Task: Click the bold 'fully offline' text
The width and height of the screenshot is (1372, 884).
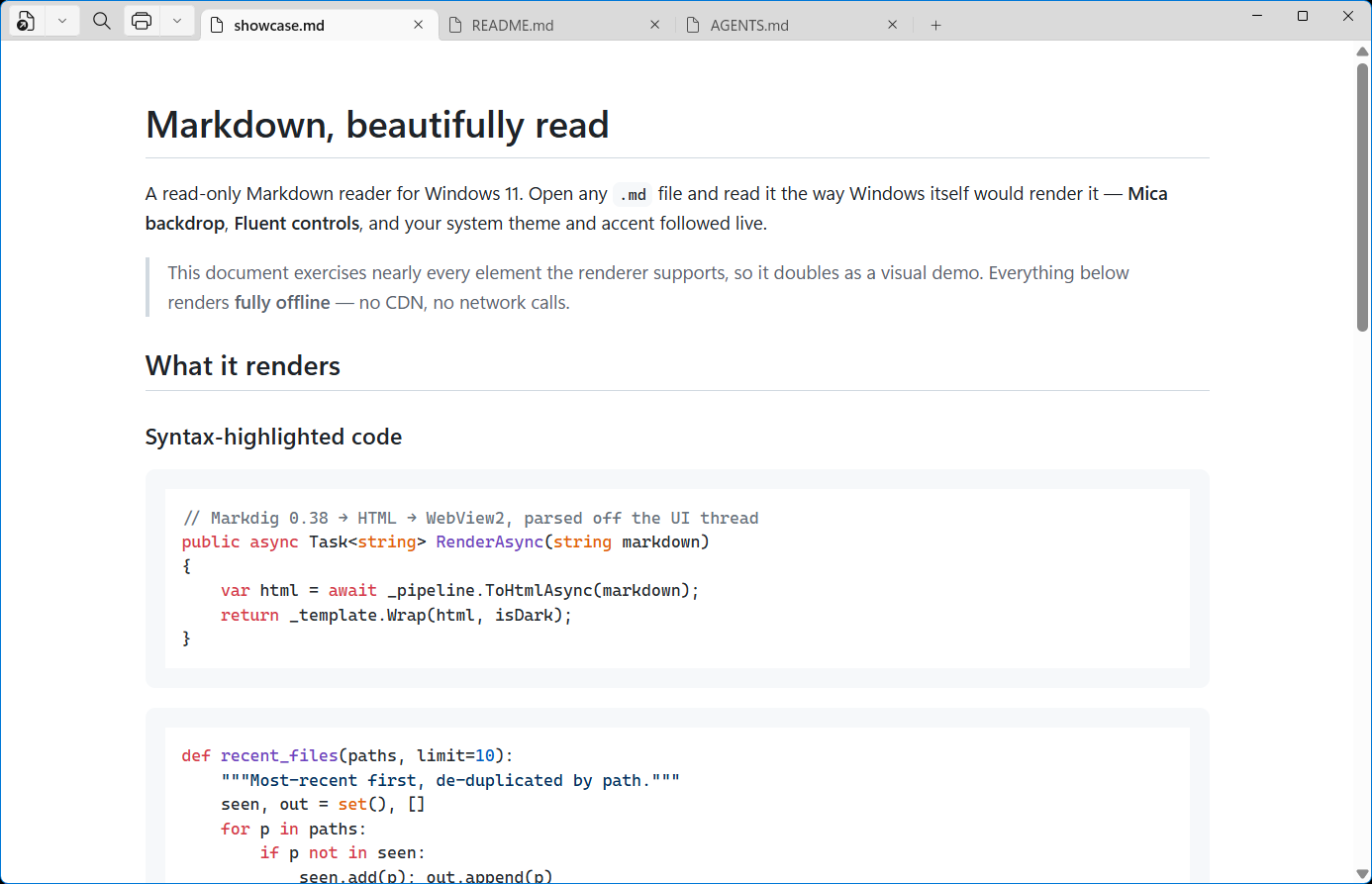Action: click(282, 303)
